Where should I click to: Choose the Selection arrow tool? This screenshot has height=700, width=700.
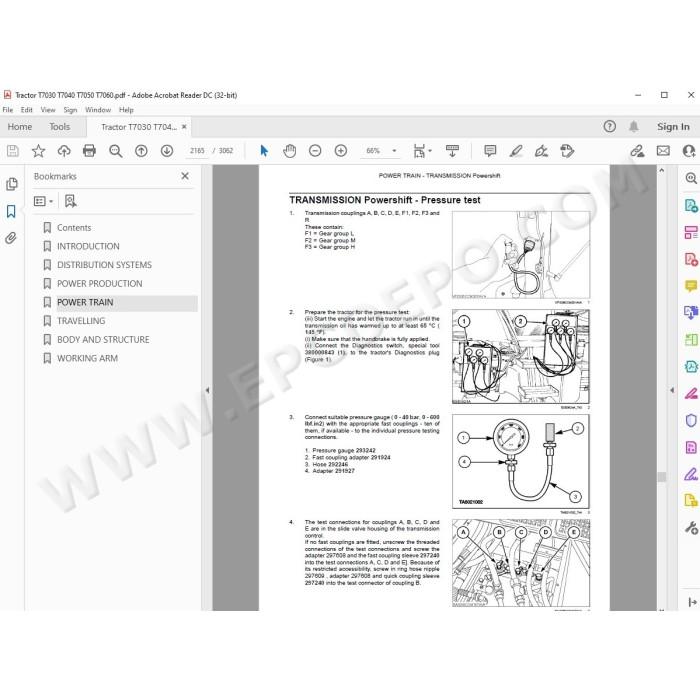264,151
